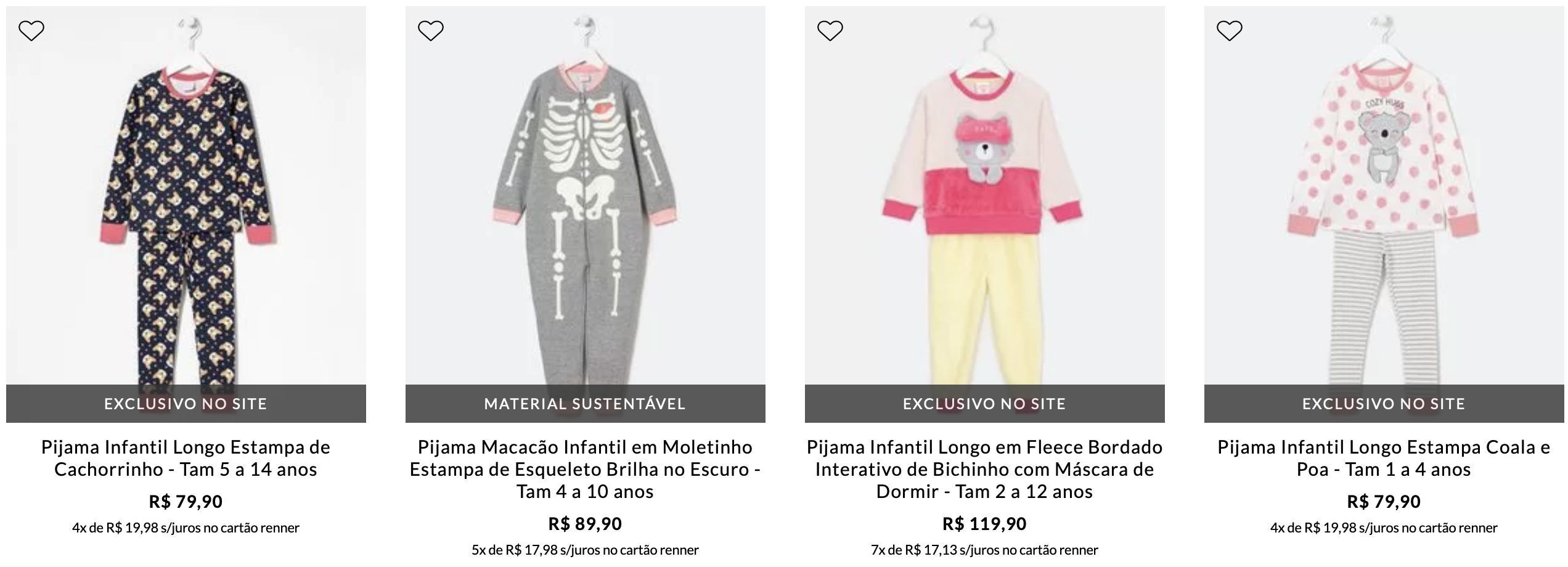Add fleece sleep mask pajama to wishlist heart
Screen dimensions: 1568x567
[x=830, y=30]
